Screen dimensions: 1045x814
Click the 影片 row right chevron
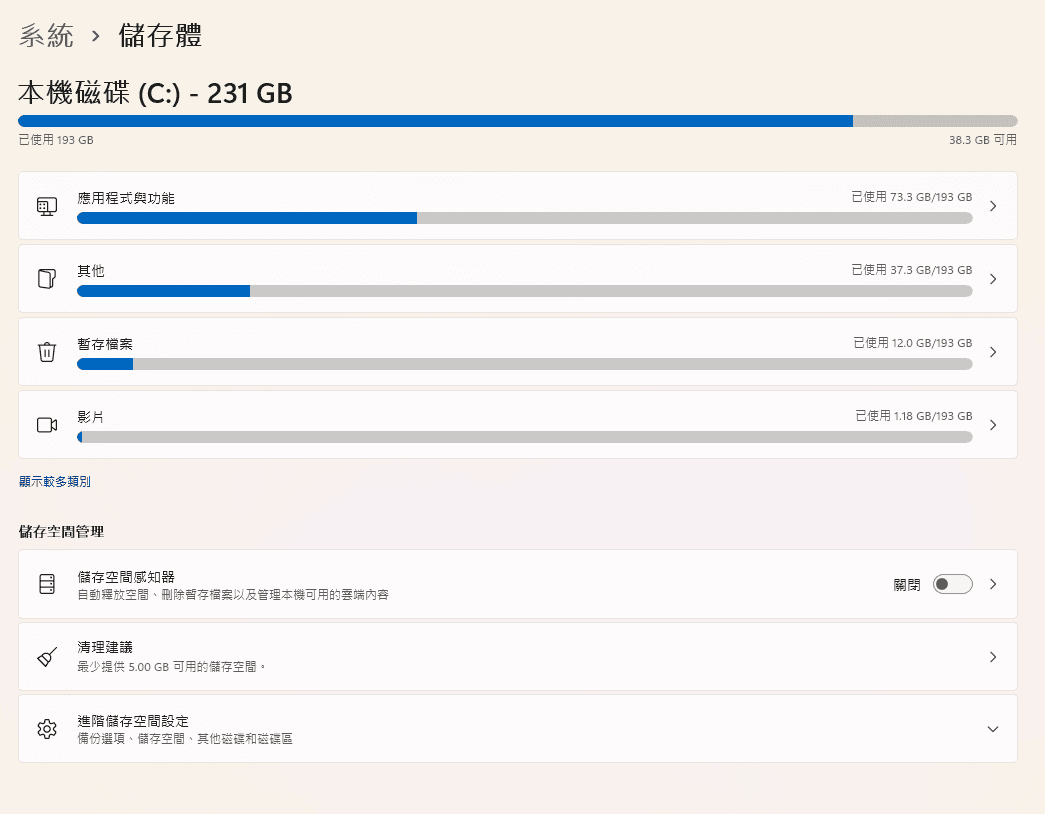[992, 425]
